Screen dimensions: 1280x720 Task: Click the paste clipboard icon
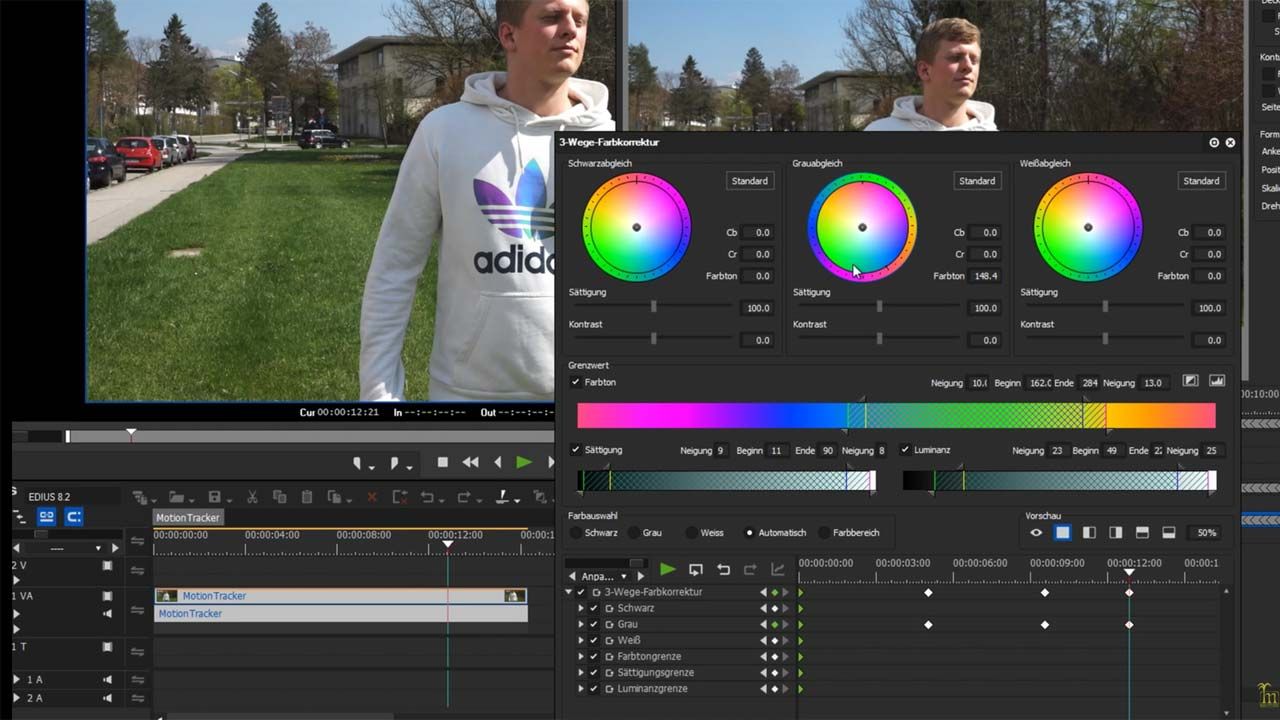pos(307,497)
